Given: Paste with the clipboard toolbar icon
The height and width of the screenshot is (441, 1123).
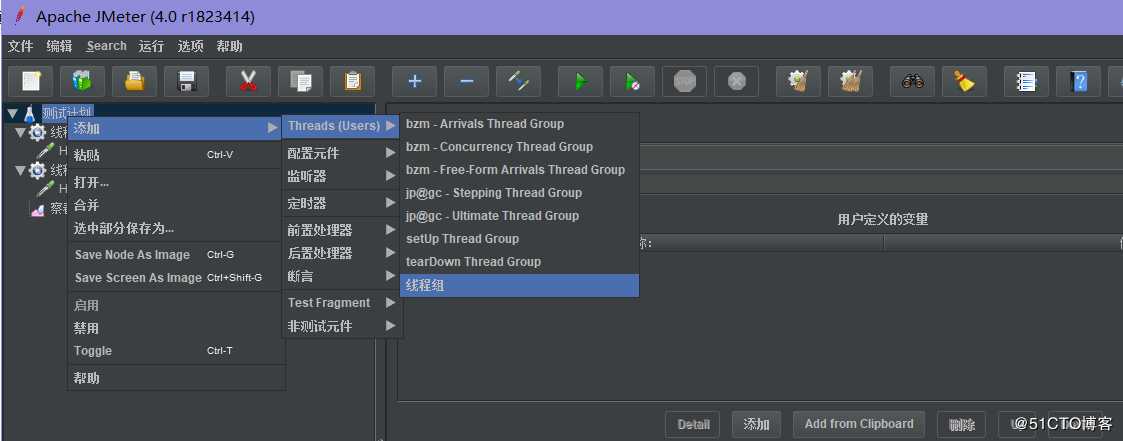Looking at the screenshot, I should 352,81.
